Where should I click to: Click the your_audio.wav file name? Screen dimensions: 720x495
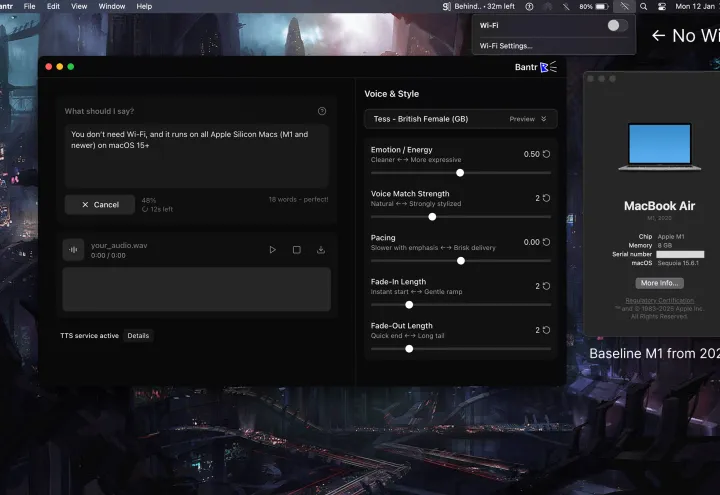click(x=119, y=246)
